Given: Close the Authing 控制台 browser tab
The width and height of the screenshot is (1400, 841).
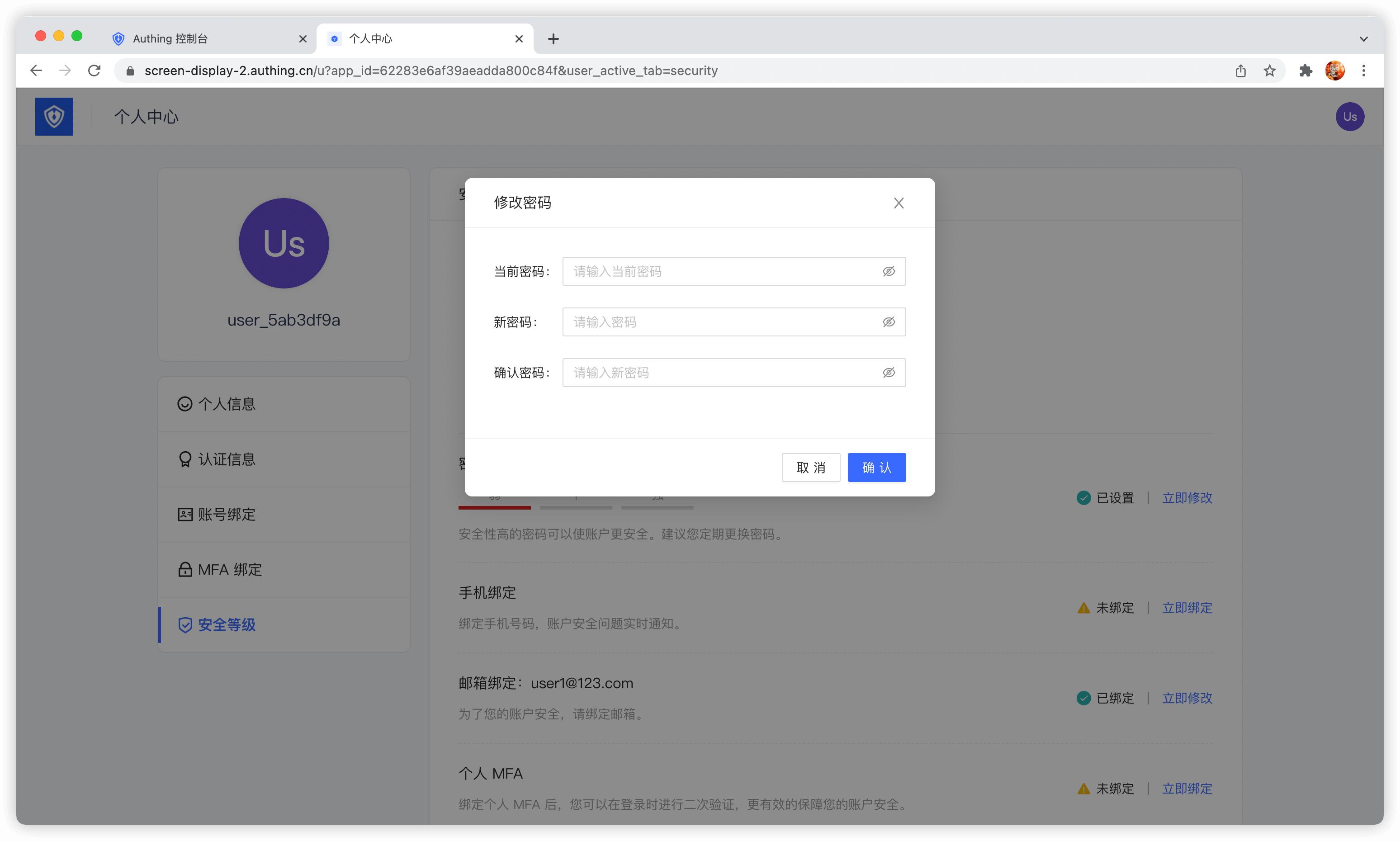Looking at the screenshot, I should click(303, 38).
